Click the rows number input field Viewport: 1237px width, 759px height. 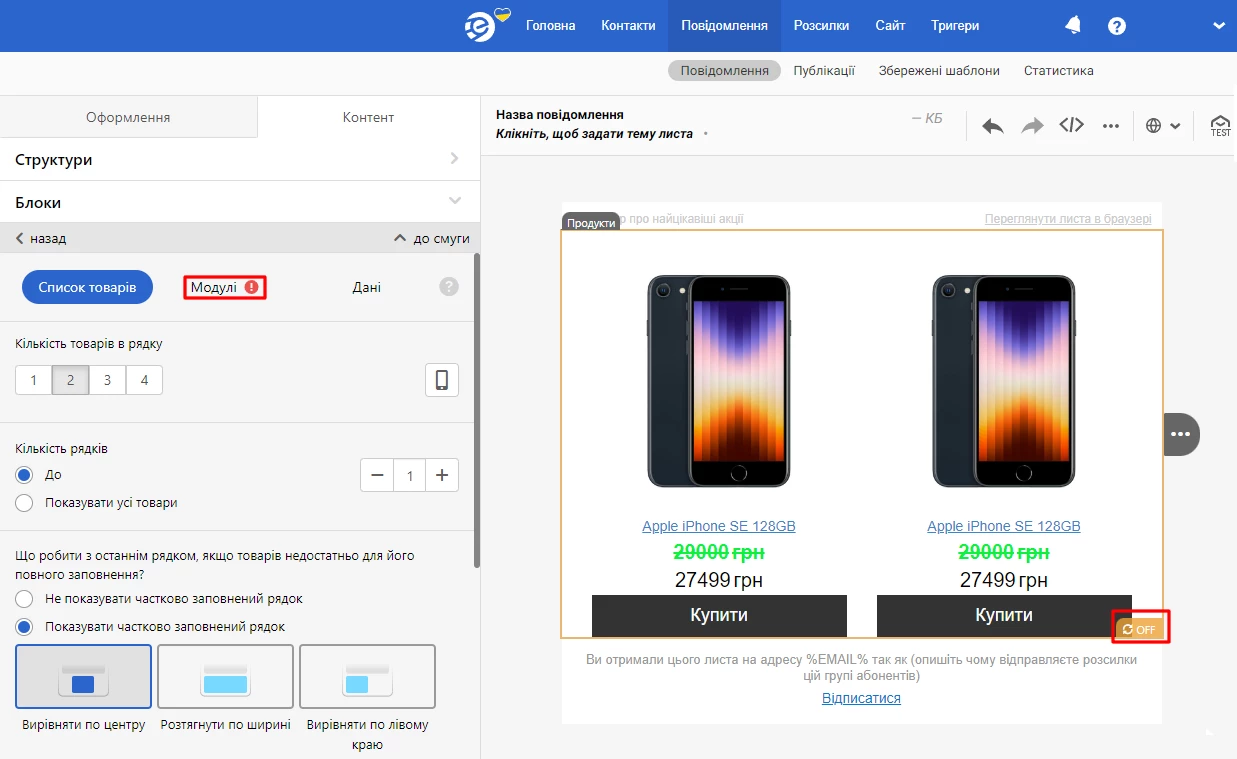(x=410, y=475)
